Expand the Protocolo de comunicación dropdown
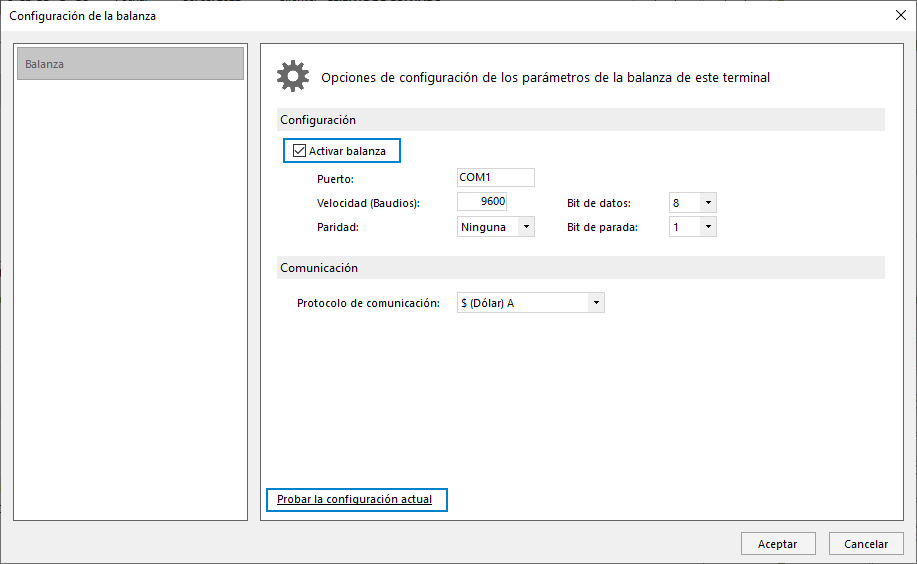This screenshot has width=917, height=564. [x=530, y=303]
